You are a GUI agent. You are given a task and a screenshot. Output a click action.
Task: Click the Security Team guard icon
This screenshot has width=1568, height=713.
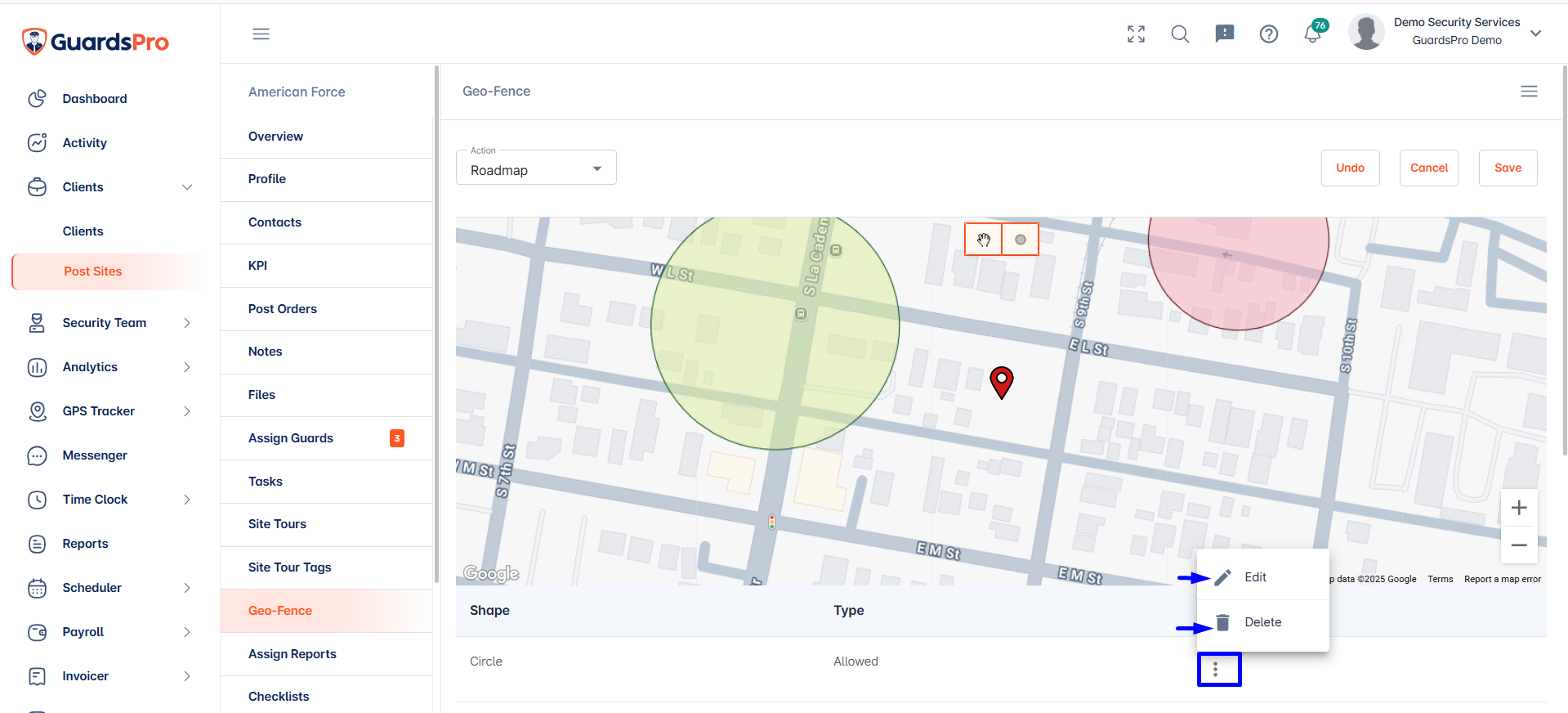coord(37,322)
